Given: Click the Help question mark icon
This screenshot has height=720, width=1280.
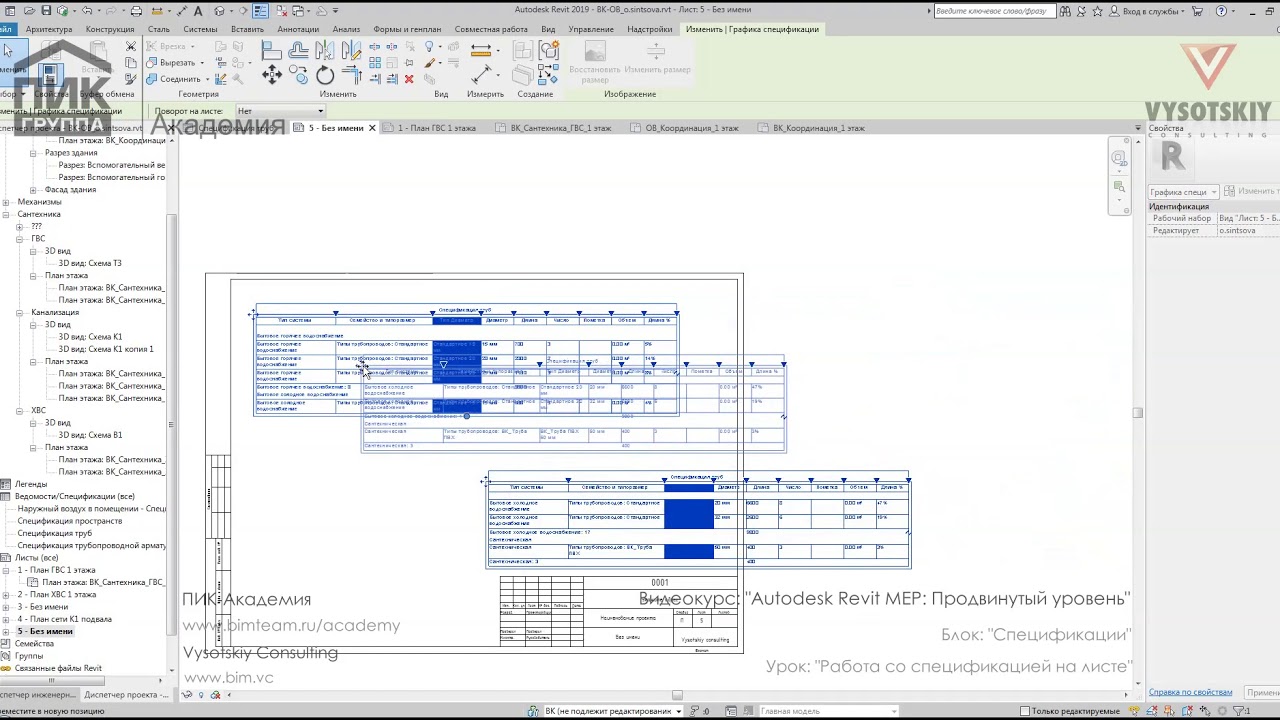Looking at the screenshot, I should pyautogui.click(x=1221, y=11).
